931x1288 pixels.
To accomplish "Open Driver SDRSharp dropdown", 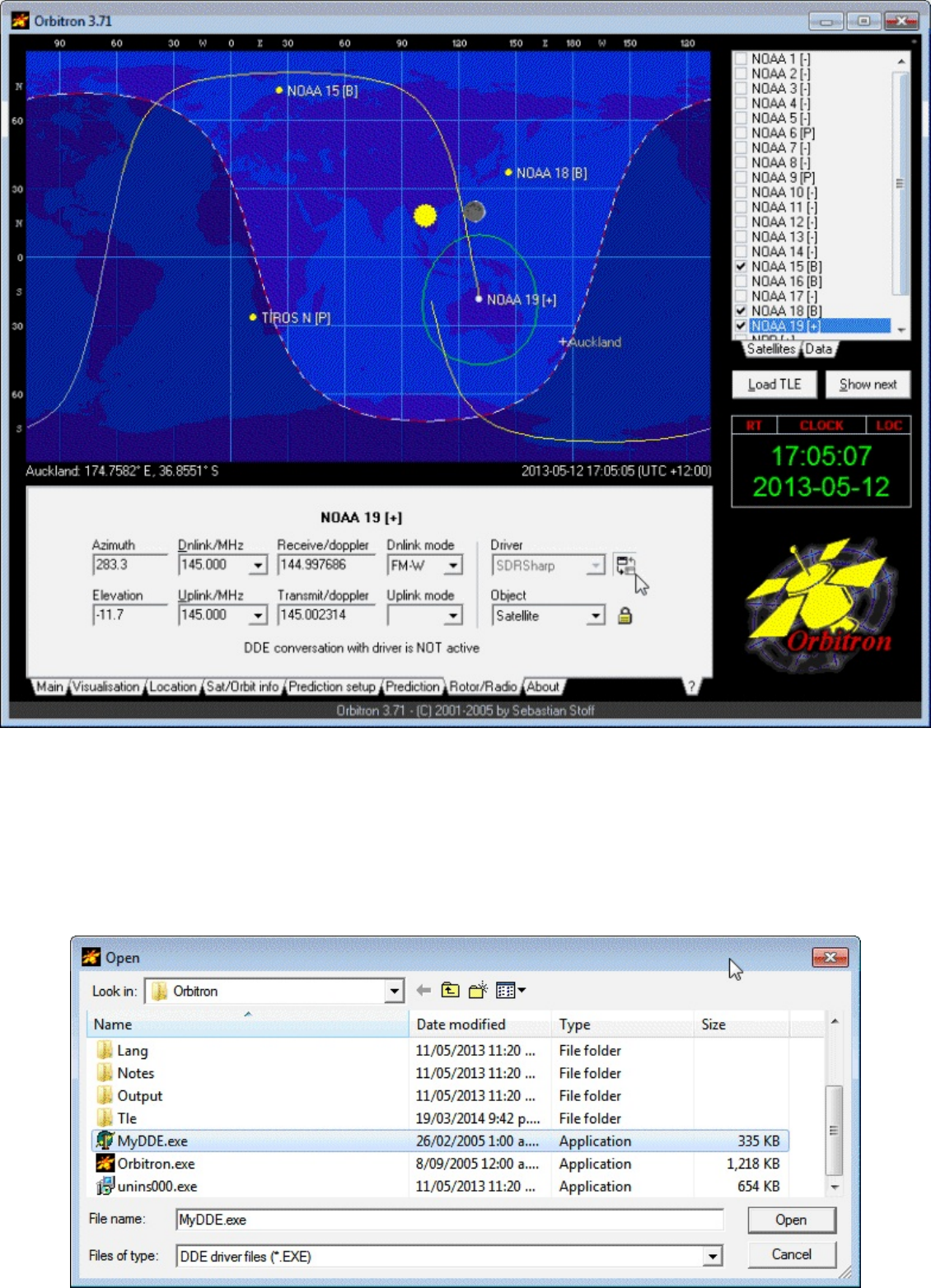I will pyautogui.click(x=596, y=565).
